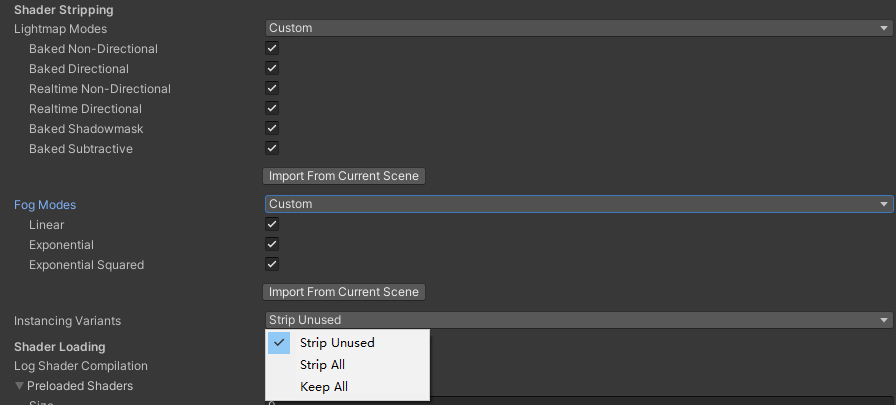896x405 pixels.
Task: Uncheck Exponential Squared fog mode
Action: coord(271,264)
